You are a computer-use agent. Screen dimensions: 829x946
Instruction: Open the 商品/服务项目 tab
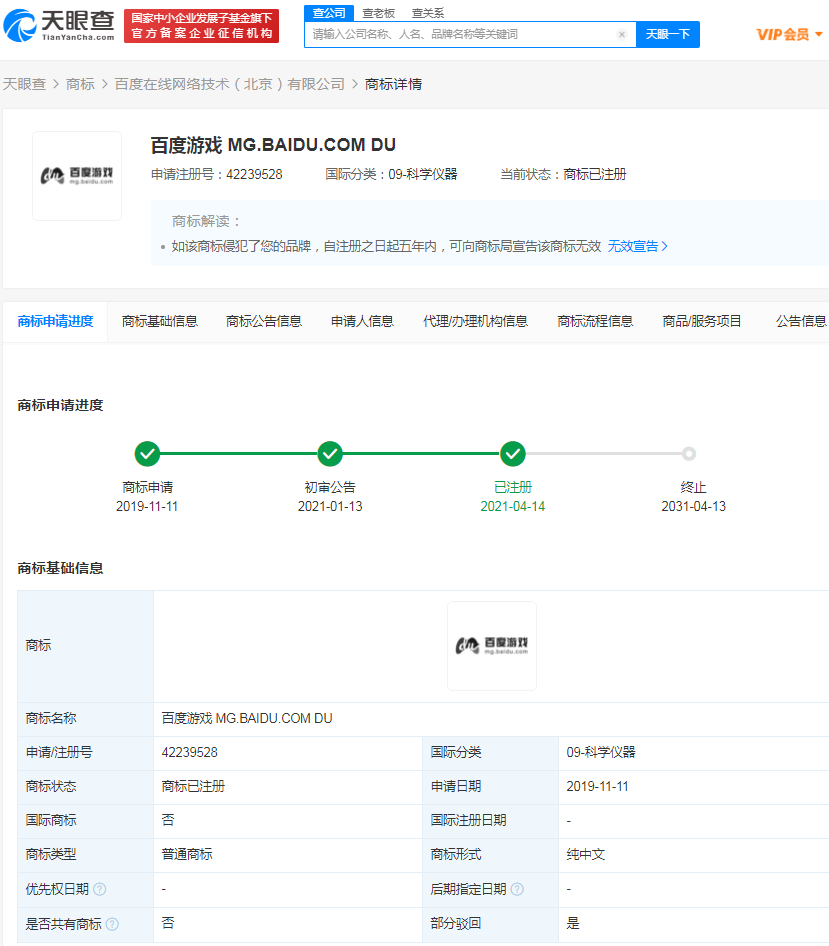(x=702, y=321)
